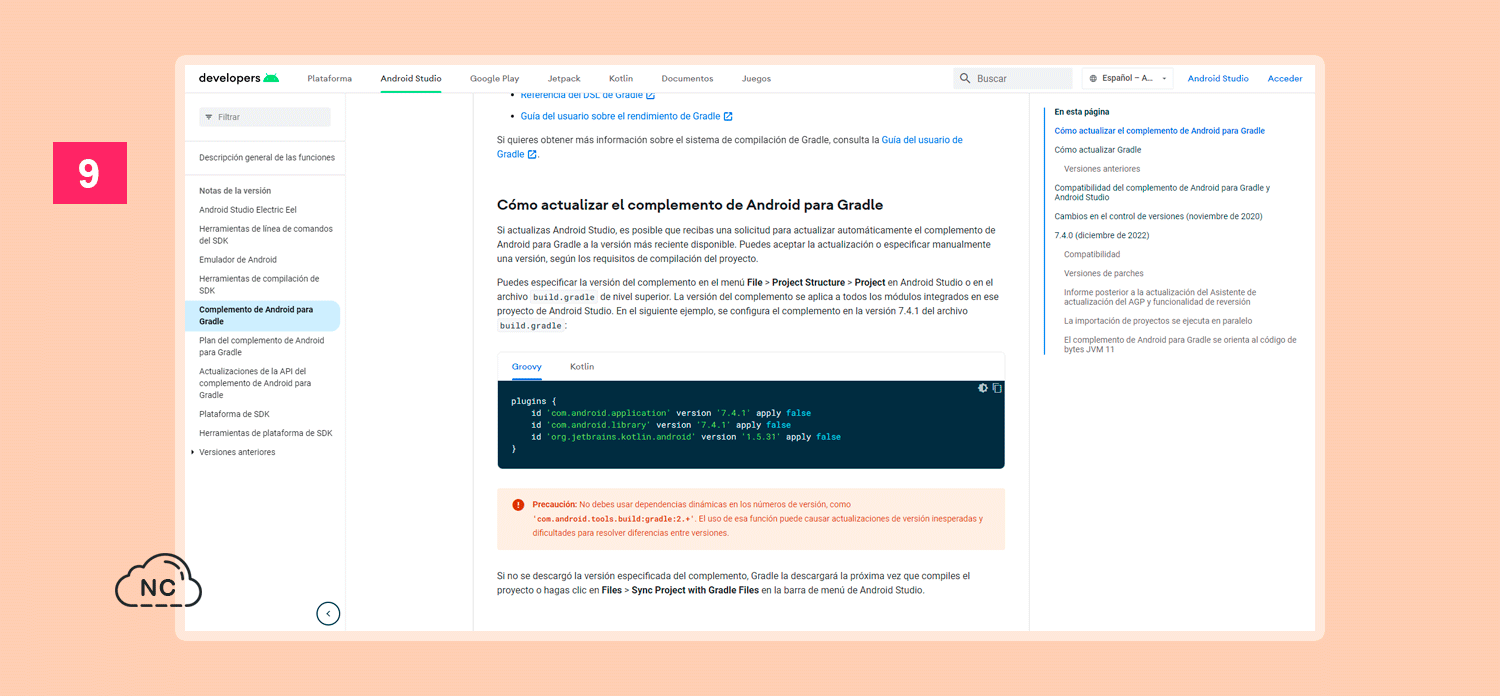
Task: Go to the Google Play tab
Action: point(495,78)
